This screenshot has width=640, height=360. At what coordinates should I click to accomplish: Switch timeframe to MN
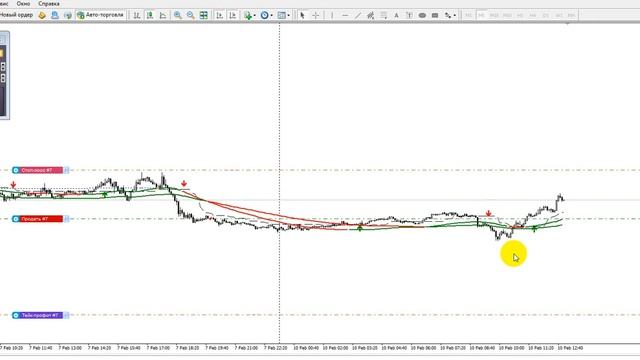point(572,15)
